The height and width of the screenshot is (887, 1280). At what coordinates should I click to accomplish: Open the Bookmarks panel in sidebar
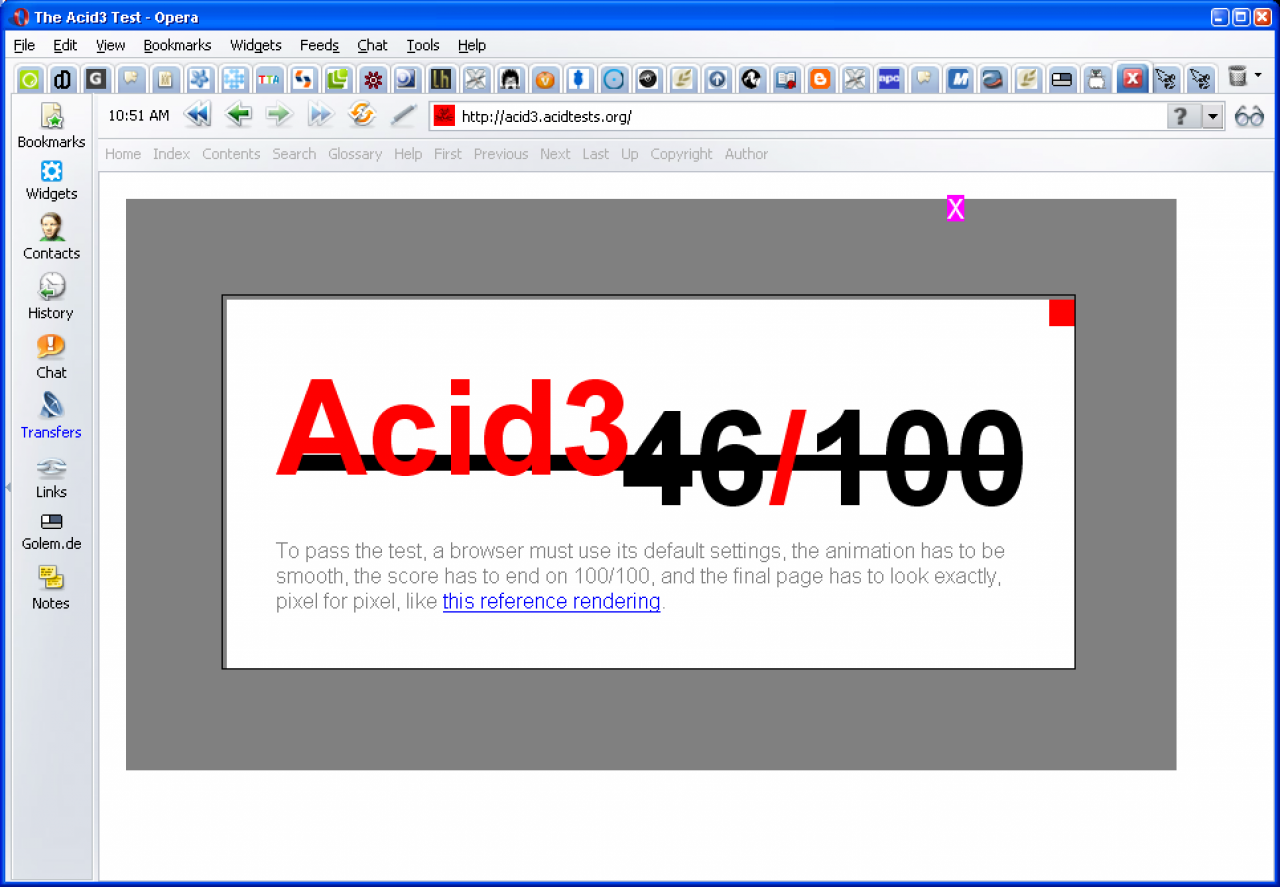click(x=51, y=126)
